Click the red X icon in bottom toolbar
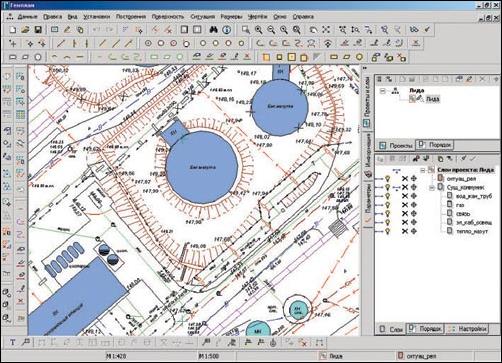This screenshot has height=363, width=502. (303, 342)
